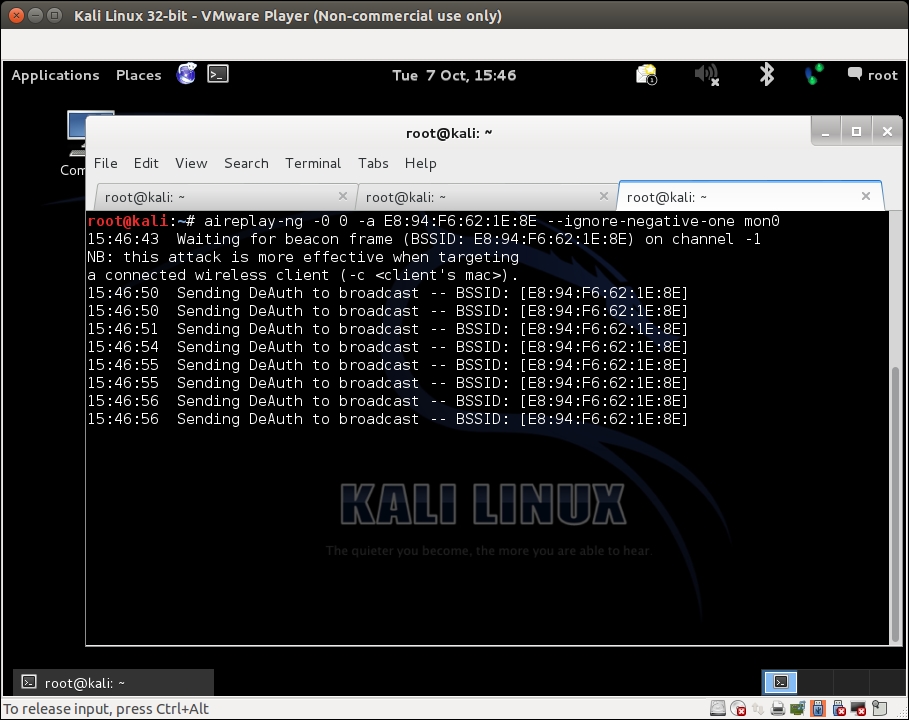The height and width of the screenshot is (720, 909).
Task: Select the first workspace in the switcher
Action: pos(780,682)
